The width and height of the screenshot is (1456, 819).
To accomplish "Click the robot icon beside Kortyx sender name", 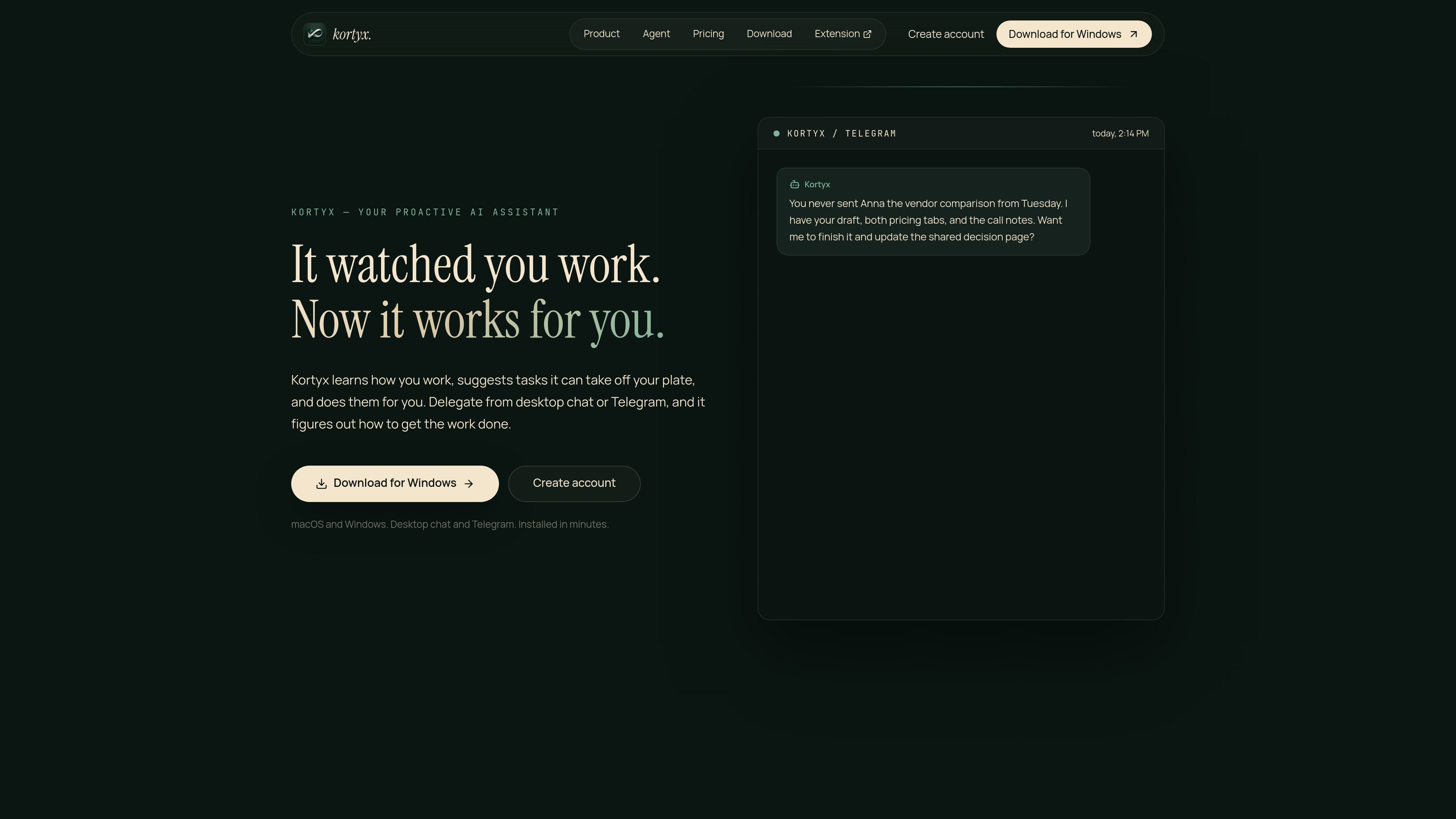I will point(795,184).
